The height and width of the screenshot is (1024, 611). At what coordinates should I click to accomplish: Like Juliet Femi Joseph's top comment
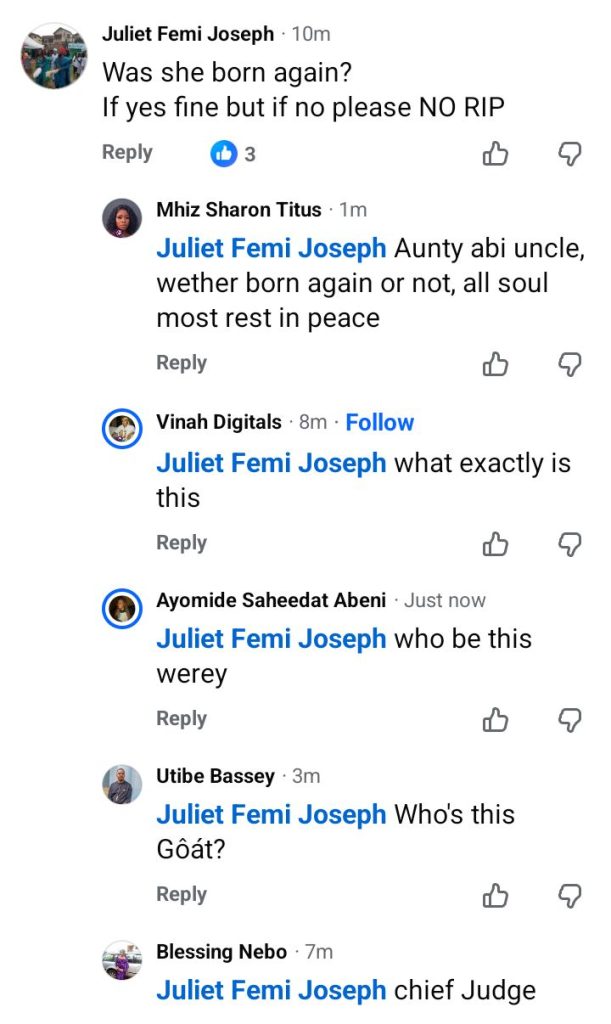click(496, 154)
